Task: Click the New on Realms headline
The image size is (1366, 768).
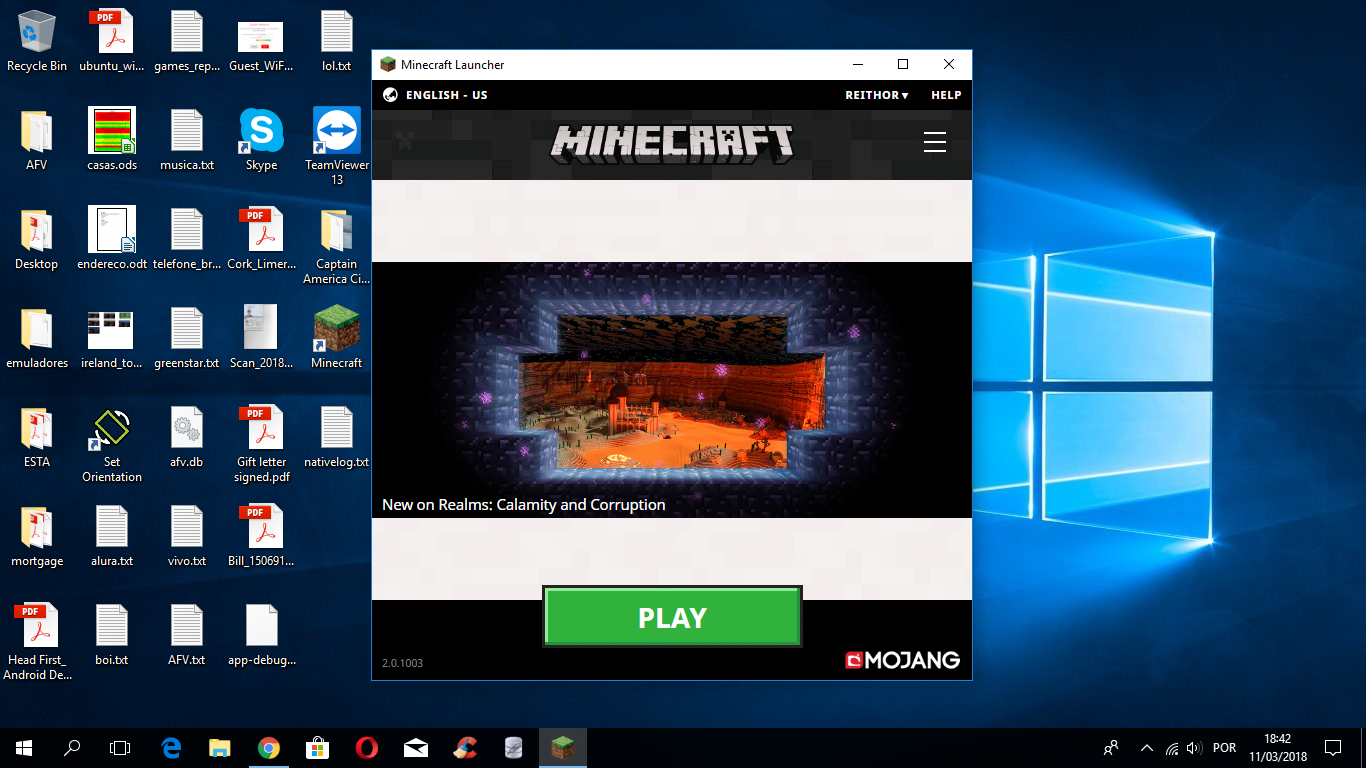Action: pos(523,505)
